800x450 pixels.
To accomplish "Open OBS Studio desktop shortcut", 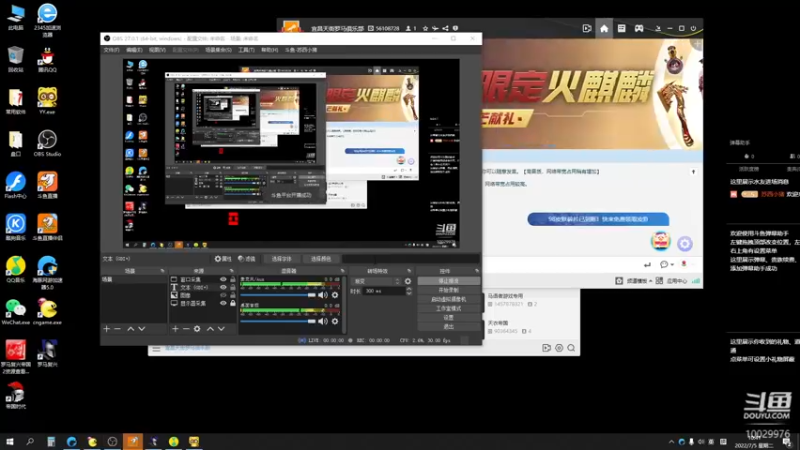I will coord(47,143).
